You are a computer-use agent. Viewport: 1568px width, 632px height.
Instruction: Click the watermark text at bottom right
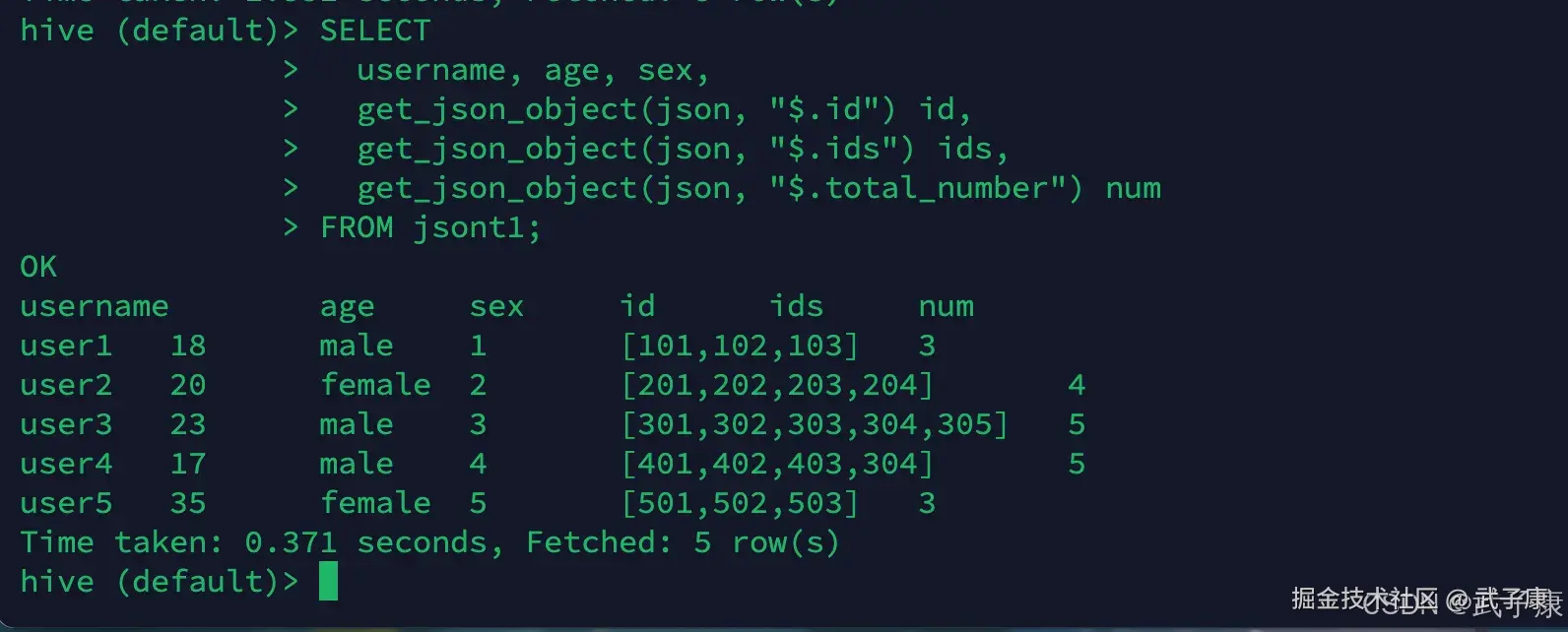tap(1424, 600)
